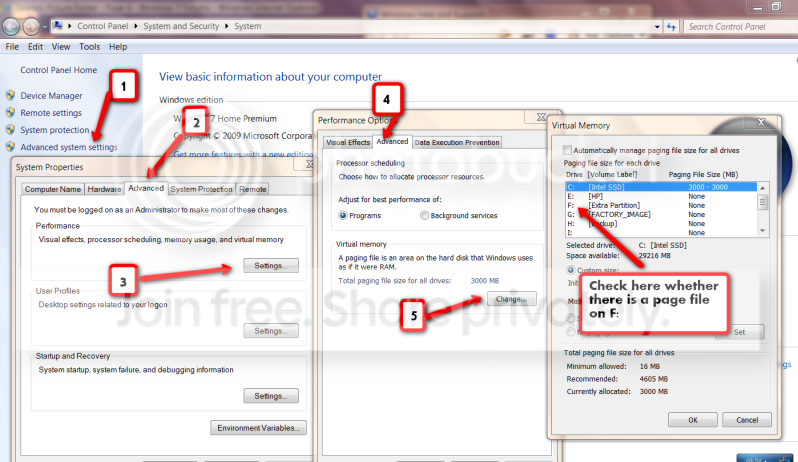
Task: Select the Background services radio button
Action: 424,216
